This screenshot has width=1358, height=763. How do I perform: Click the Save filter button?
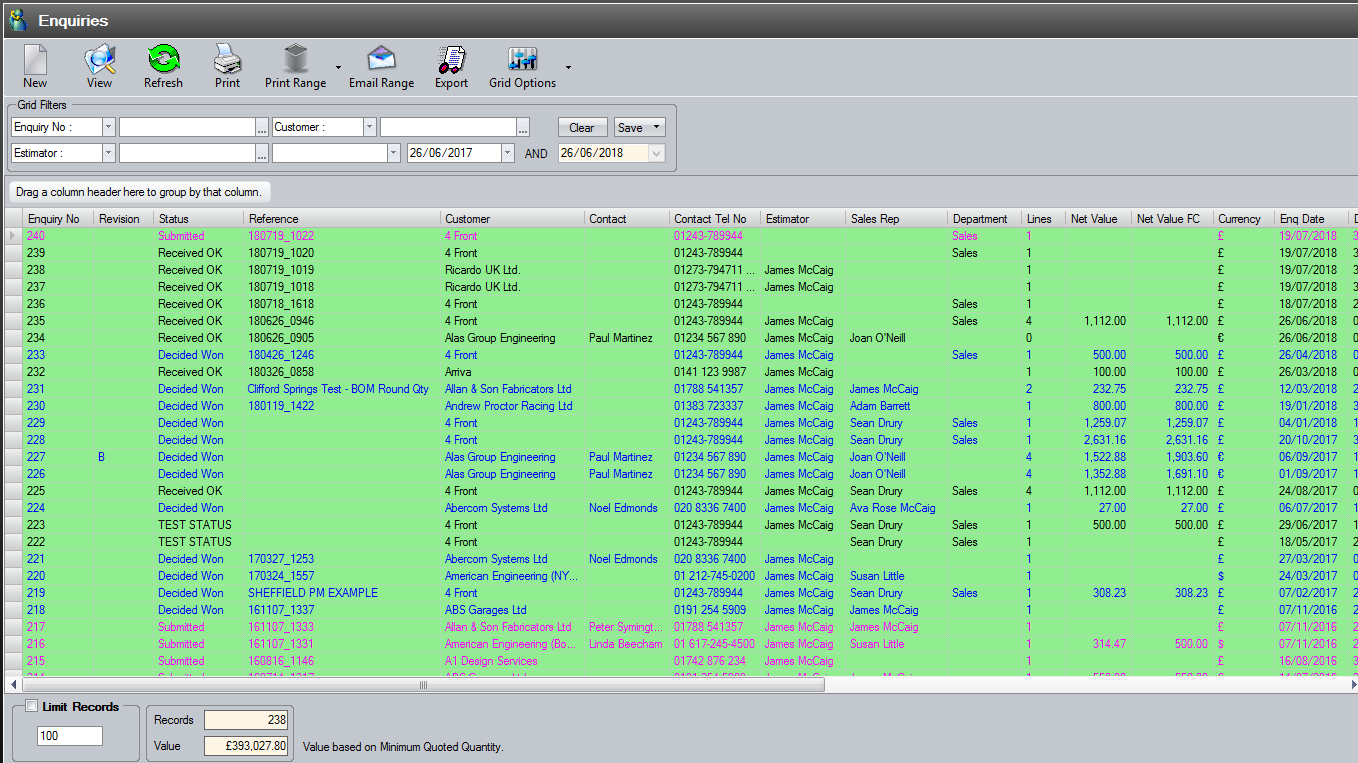(x=631, y=127)
